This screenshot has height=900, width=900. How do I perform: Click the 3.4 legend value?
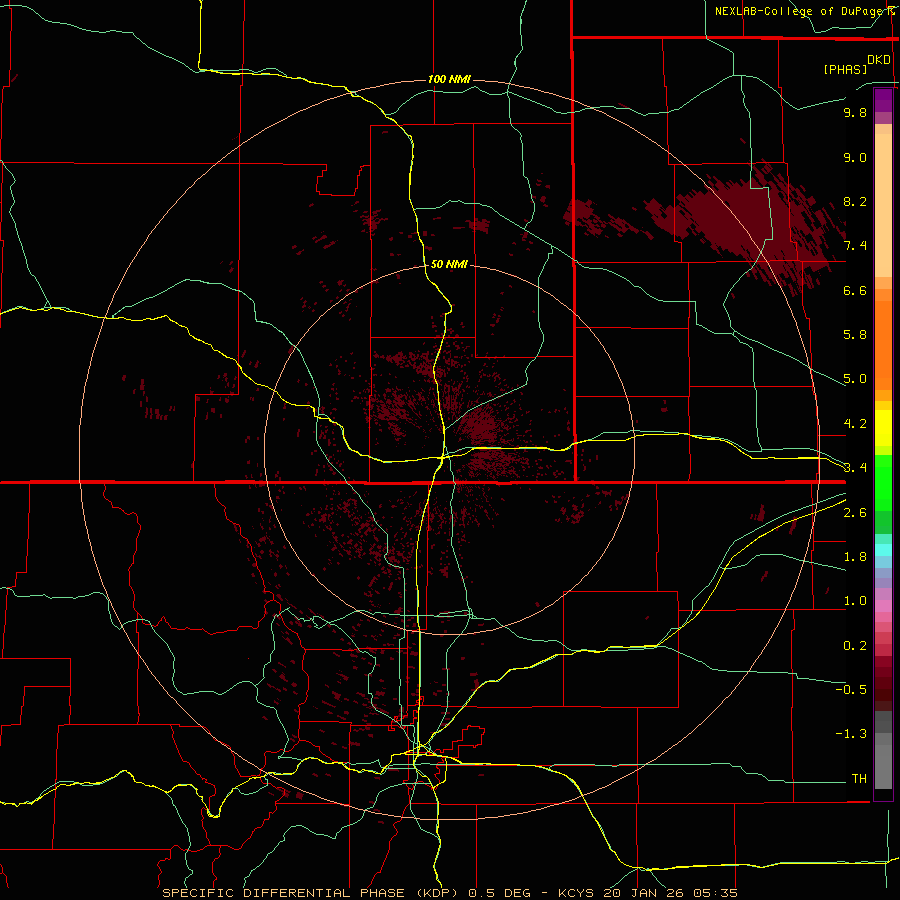coord(855,468)
